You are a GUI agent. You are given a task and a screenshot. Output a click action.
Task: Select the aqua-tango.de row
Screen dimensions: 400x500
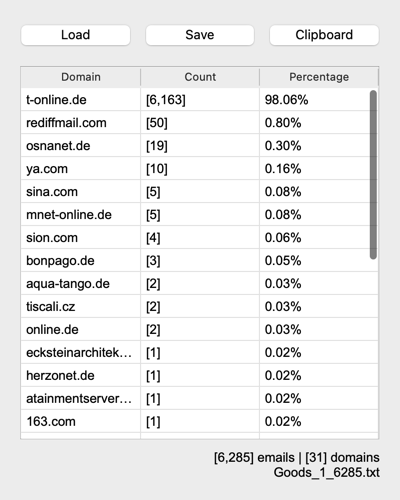[199, 284]
